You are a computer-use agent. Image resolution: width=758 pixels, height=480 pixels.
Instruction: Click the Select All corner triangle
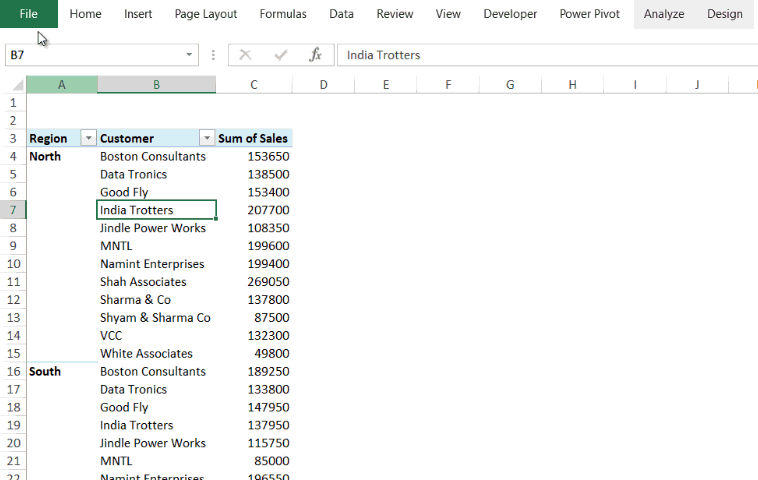coord(17,86)
